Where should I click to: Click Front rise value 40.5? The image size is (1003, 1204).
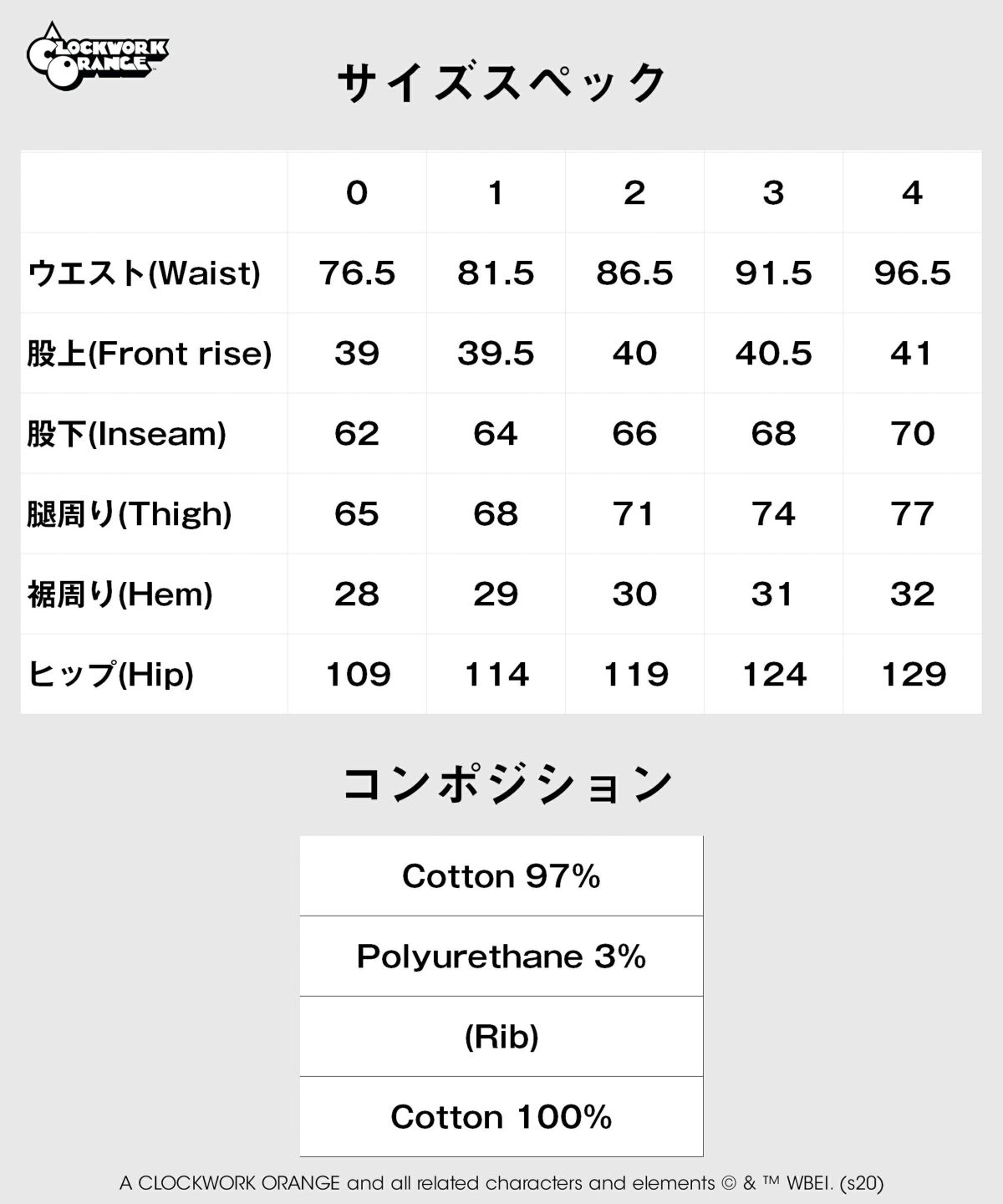(x=773, y=354)
